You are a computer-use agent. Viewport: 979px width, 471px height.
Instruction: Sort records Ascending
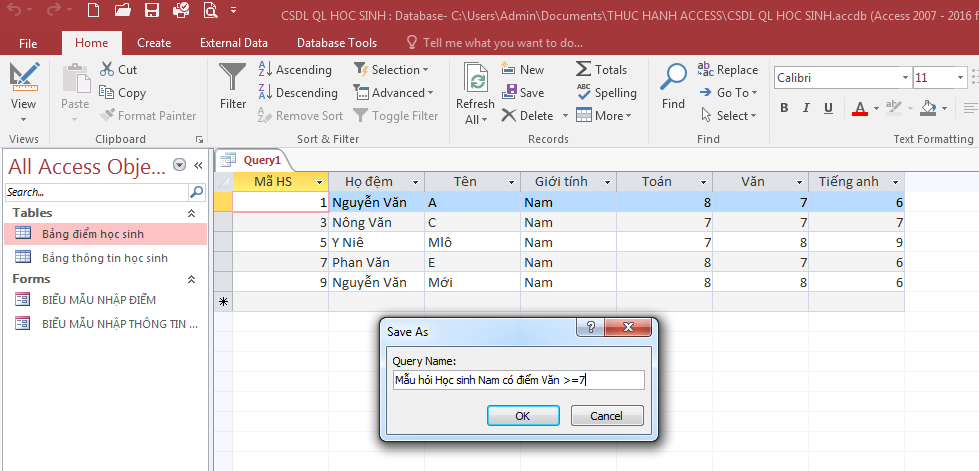tap(295, 69)
